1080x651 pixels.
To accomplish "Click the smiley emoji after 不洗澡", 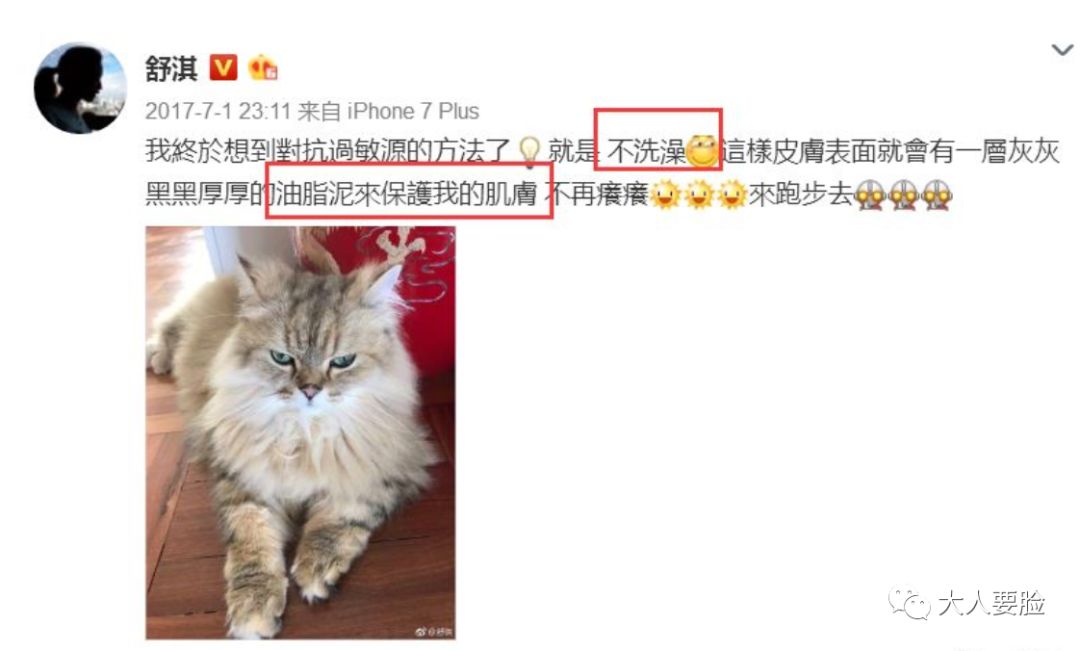I will click(x=702, y=151).
